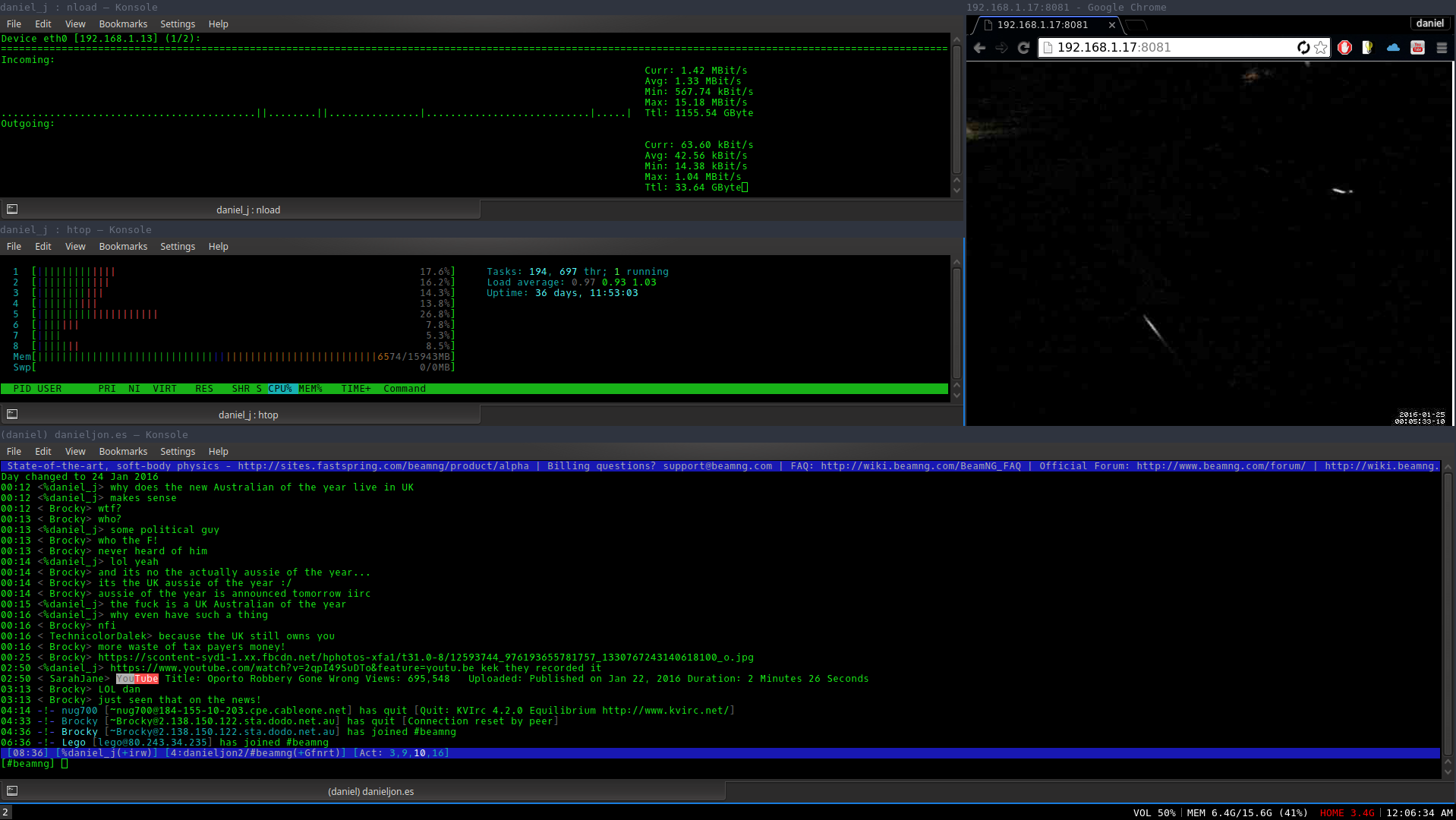Sort htop by MEM% column header
Screen dimensions: 1456x820
pos(310,389)
